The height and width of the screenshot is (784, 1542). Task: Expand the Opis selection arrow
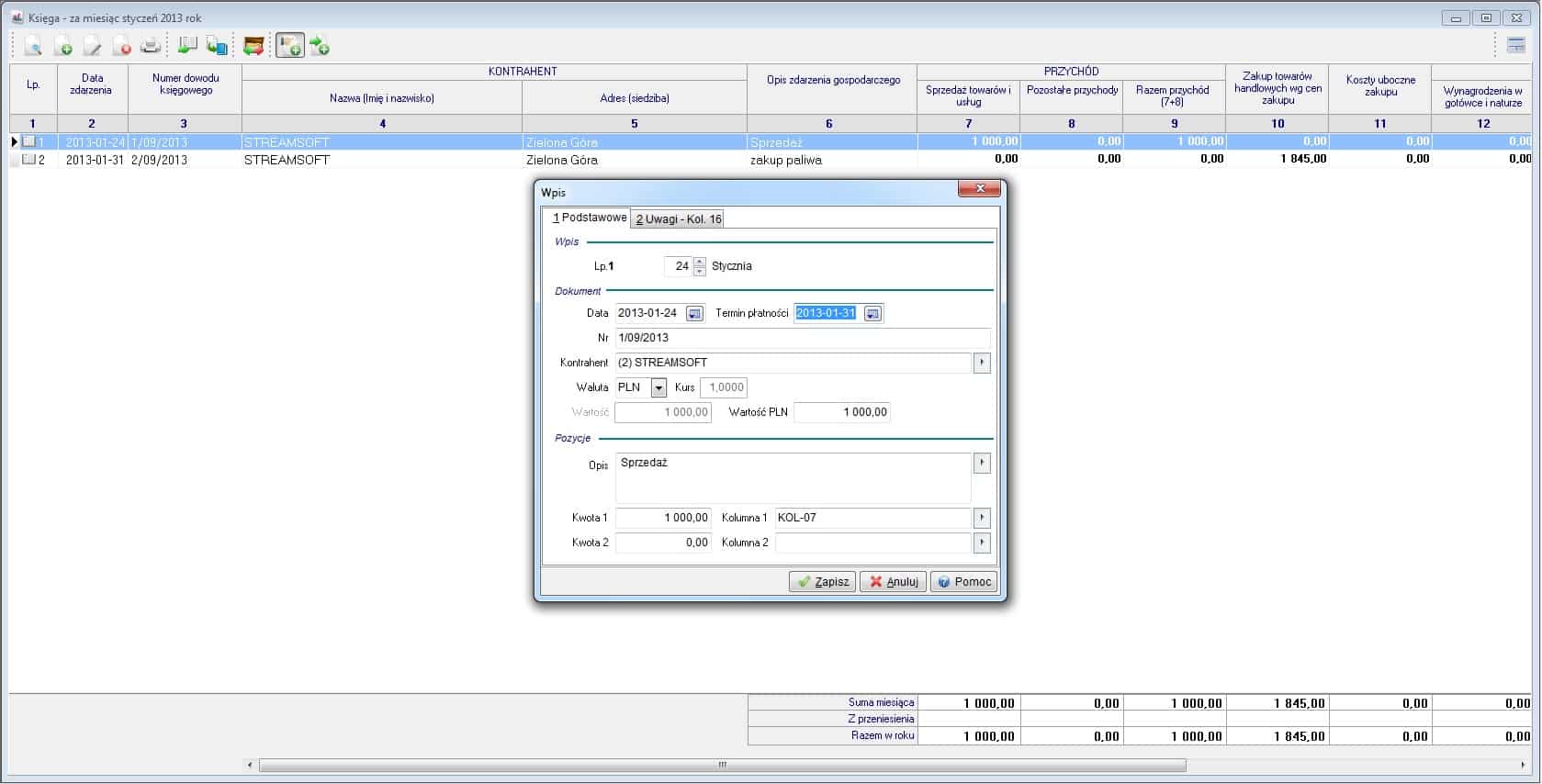(982, 463)
